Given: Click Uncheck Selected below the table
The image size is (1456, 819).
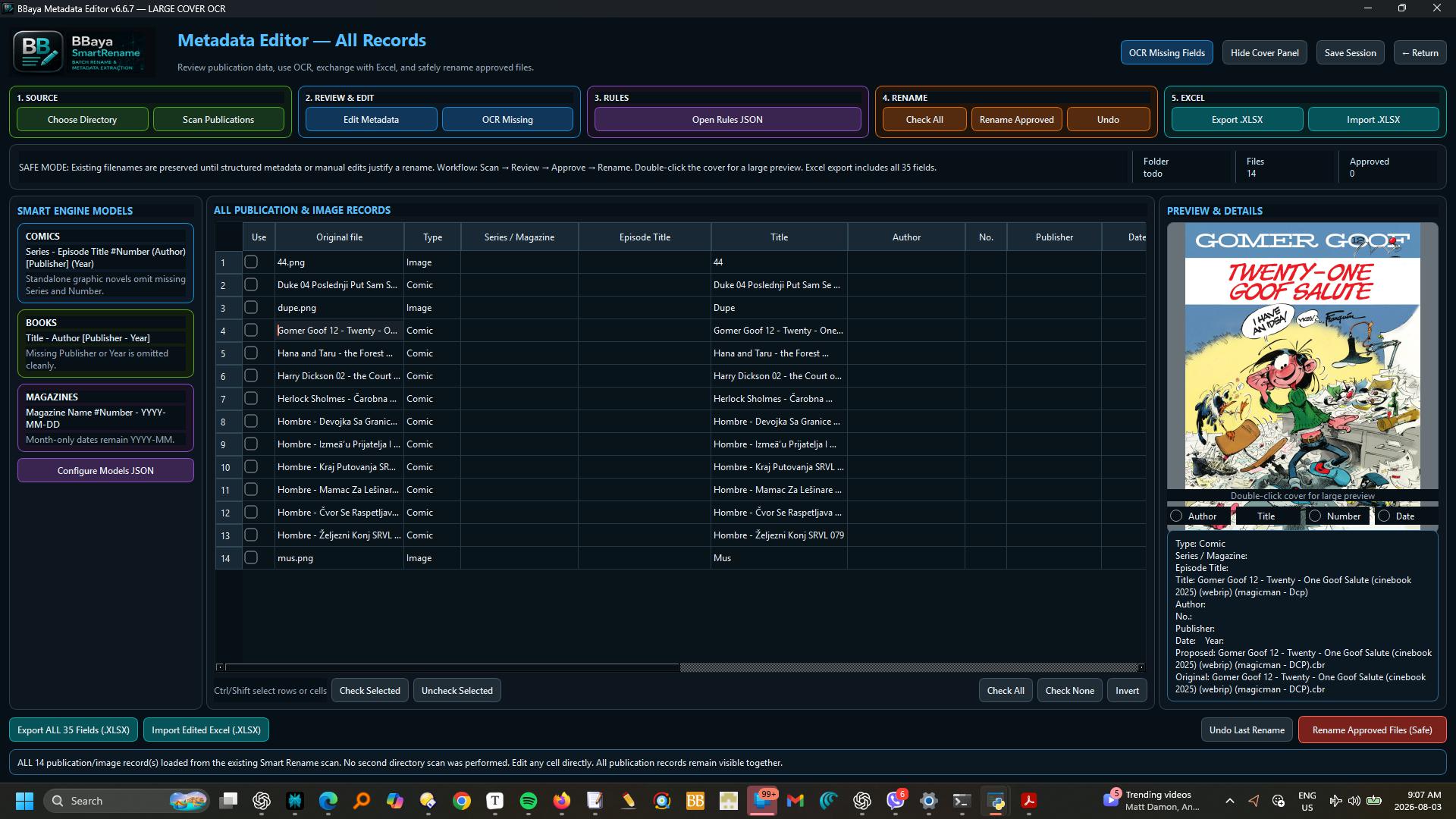Looking at the screenshot, I should click(457, 690).
